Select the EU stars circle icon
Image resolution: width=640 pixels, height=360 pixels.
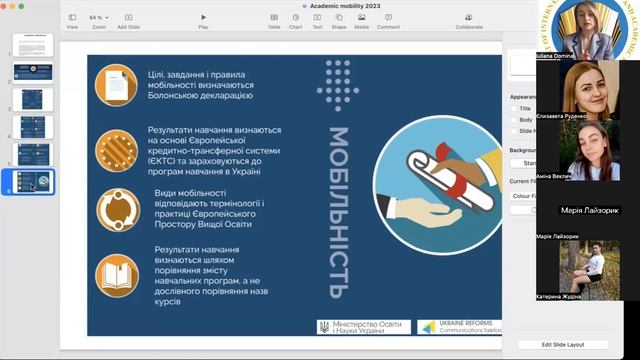(x=116, y=151)
